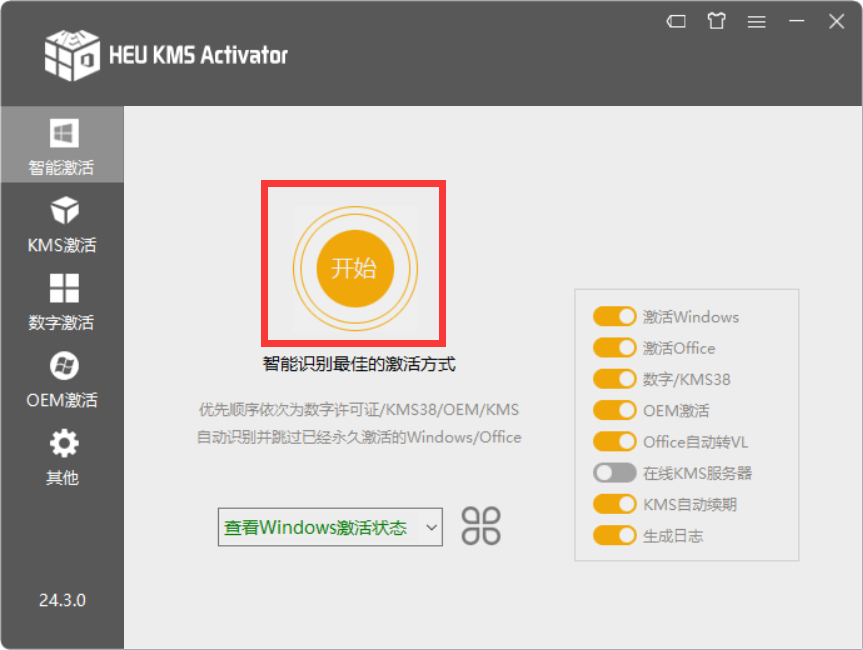Viewport: 863px width, 650px height.
Task: Open the 智能激活 sidebar tab
Action: point(62,145)
